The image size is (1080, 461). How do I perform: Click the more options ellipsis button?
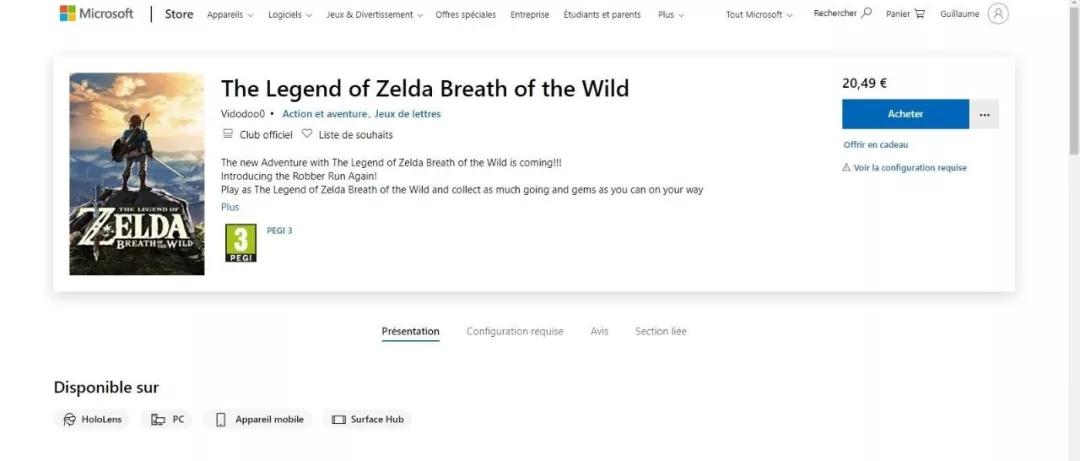pos(984,114)
